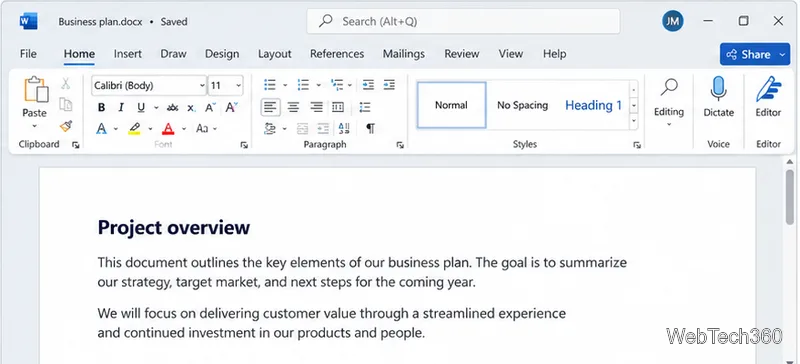Image resolution: width=800 pixels, height=364 pixels.
Task: Open the Paragraph settings dialog launcher
Action: pos(400,145)
